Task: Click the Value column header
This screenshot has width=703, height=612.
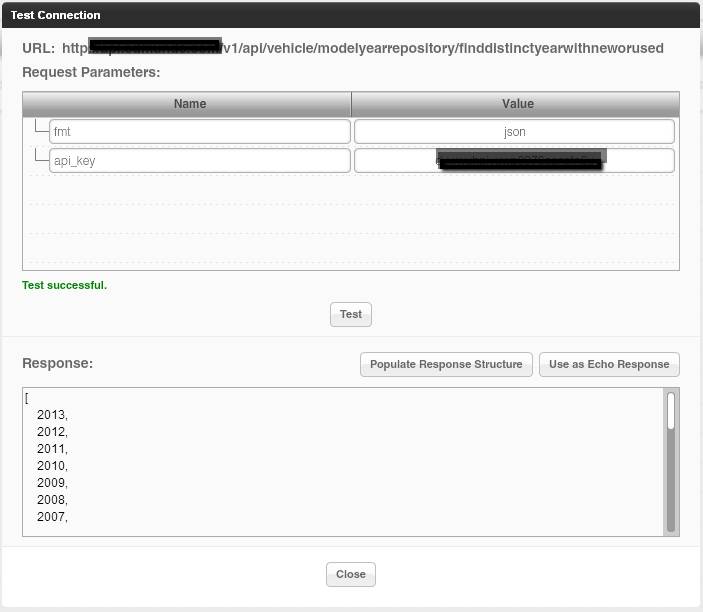Action: (x=517, y=104)
